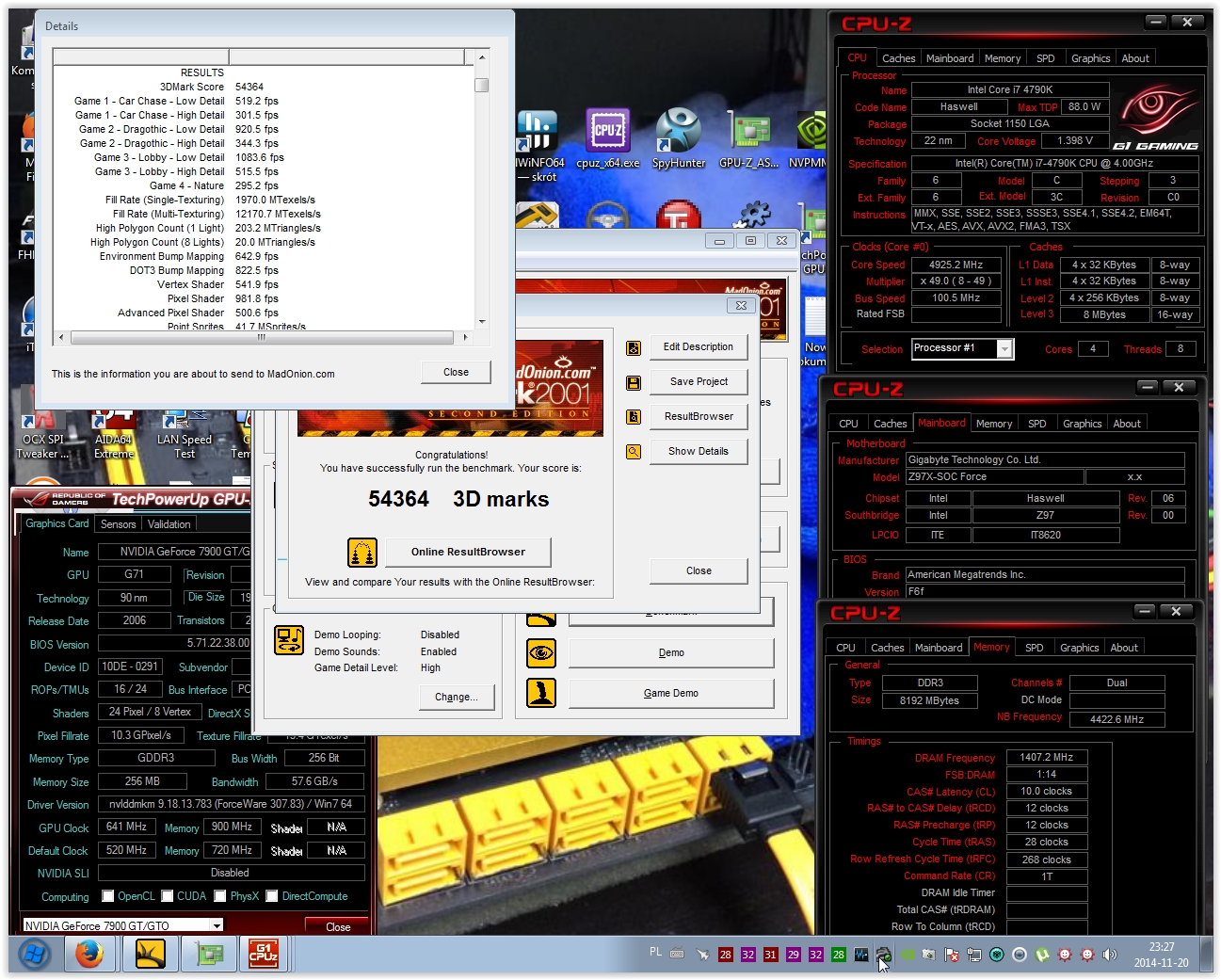
Task: Click the Driver Version field in GPU-Z
Action: coord(231,805)
